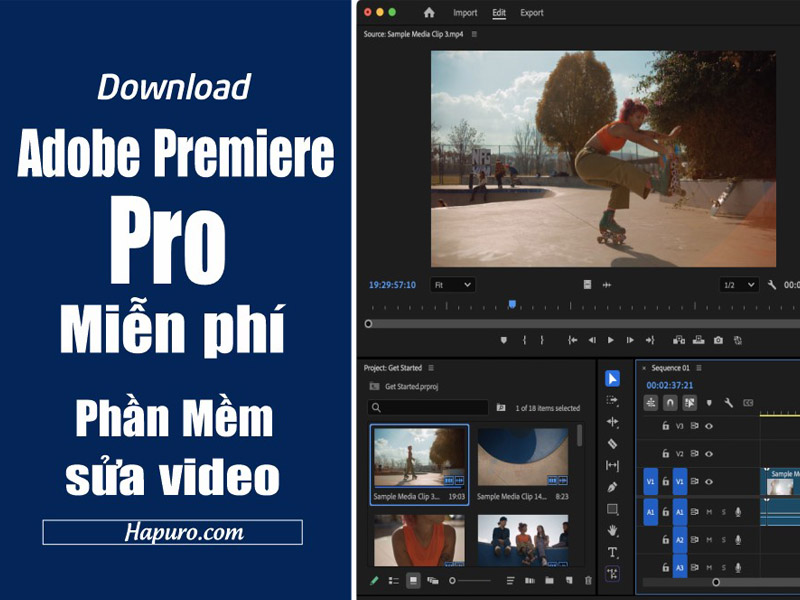Select the Ripple Edit tool

613,422
